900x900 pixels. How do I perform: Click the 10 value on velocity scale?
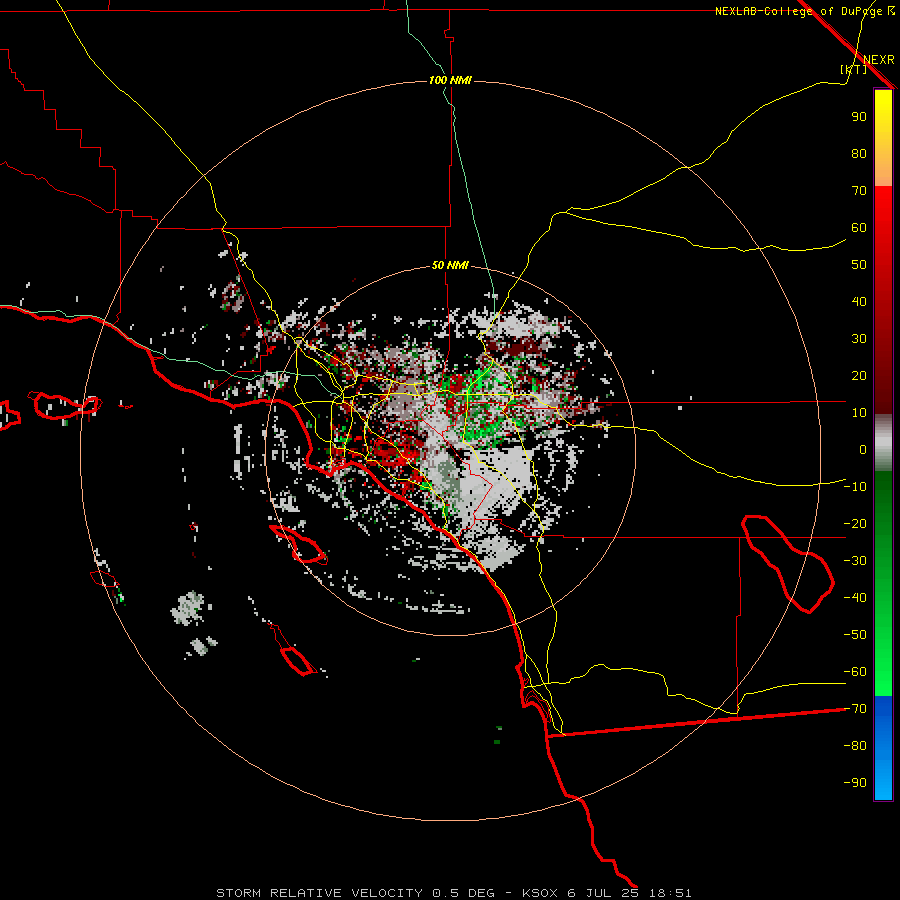coord(859,413)
